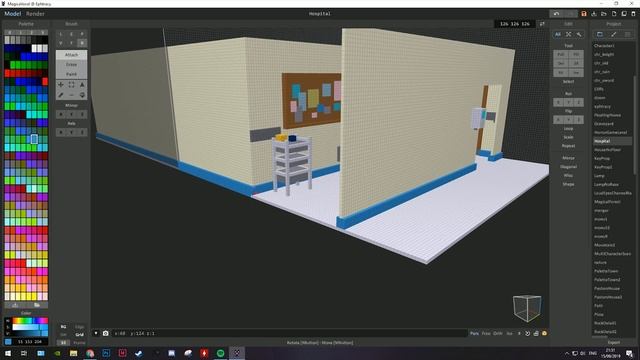Click the Export button
The height and width of the screenshot is (360, 640).
point(613,343)
